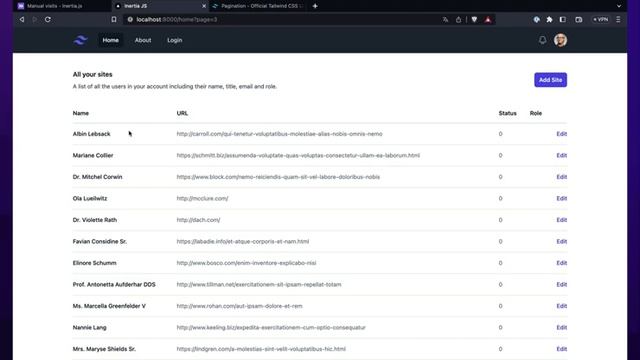Click the URL column header
Screen dimensions: 640x360
coord(182,113)
